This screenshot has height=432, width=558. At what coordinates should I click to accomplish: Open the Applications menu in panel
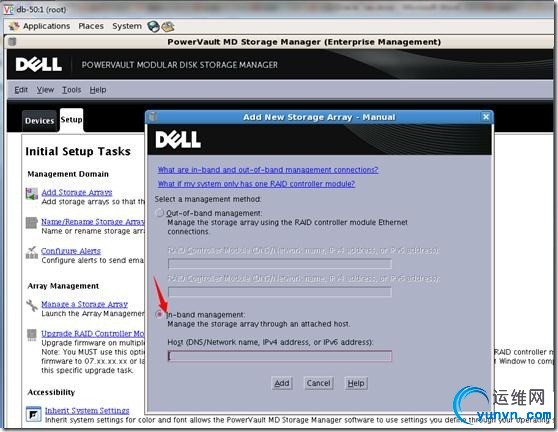pos(47,26)
